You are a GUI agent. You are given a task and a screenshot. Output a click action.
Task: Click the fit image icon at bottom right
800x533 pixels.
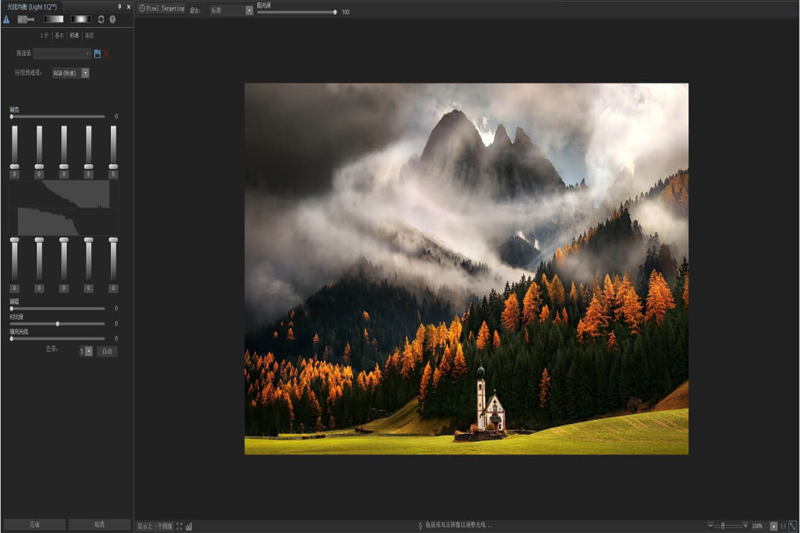[793, 526]
